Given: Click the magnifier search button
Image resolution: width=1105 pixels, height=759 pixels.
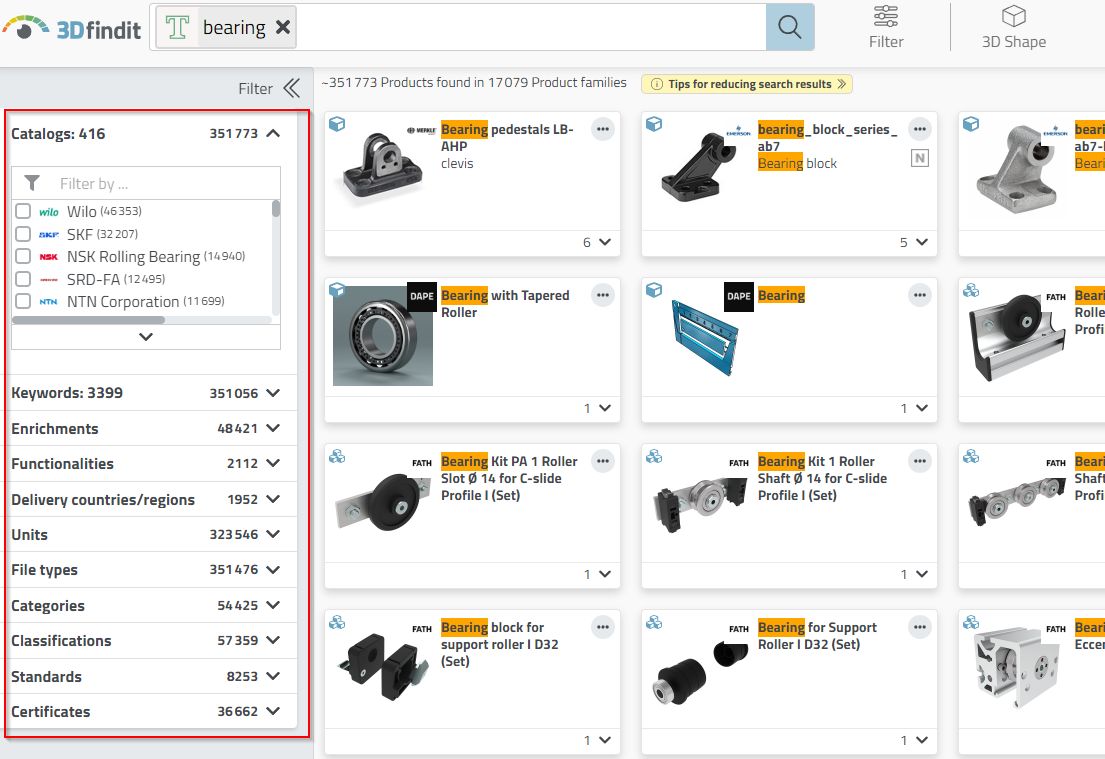Looking at the screenshot, I should tap(790, 27).
